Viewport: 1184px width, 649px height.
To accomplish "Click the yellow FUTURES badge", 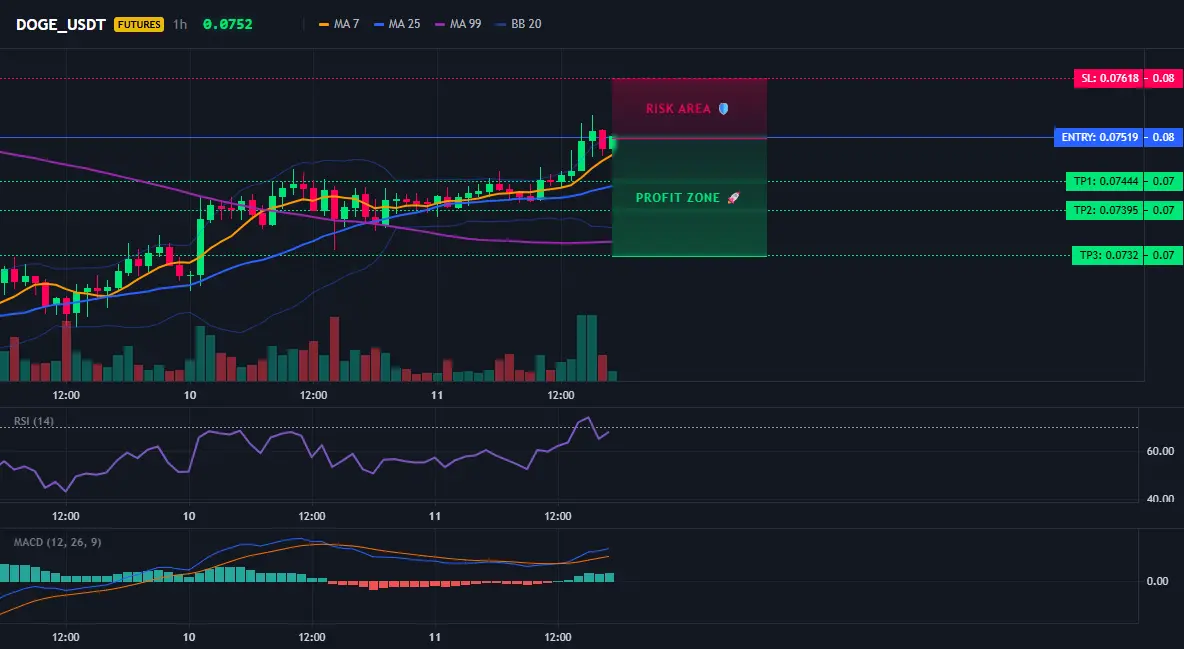I will (139, 24).
